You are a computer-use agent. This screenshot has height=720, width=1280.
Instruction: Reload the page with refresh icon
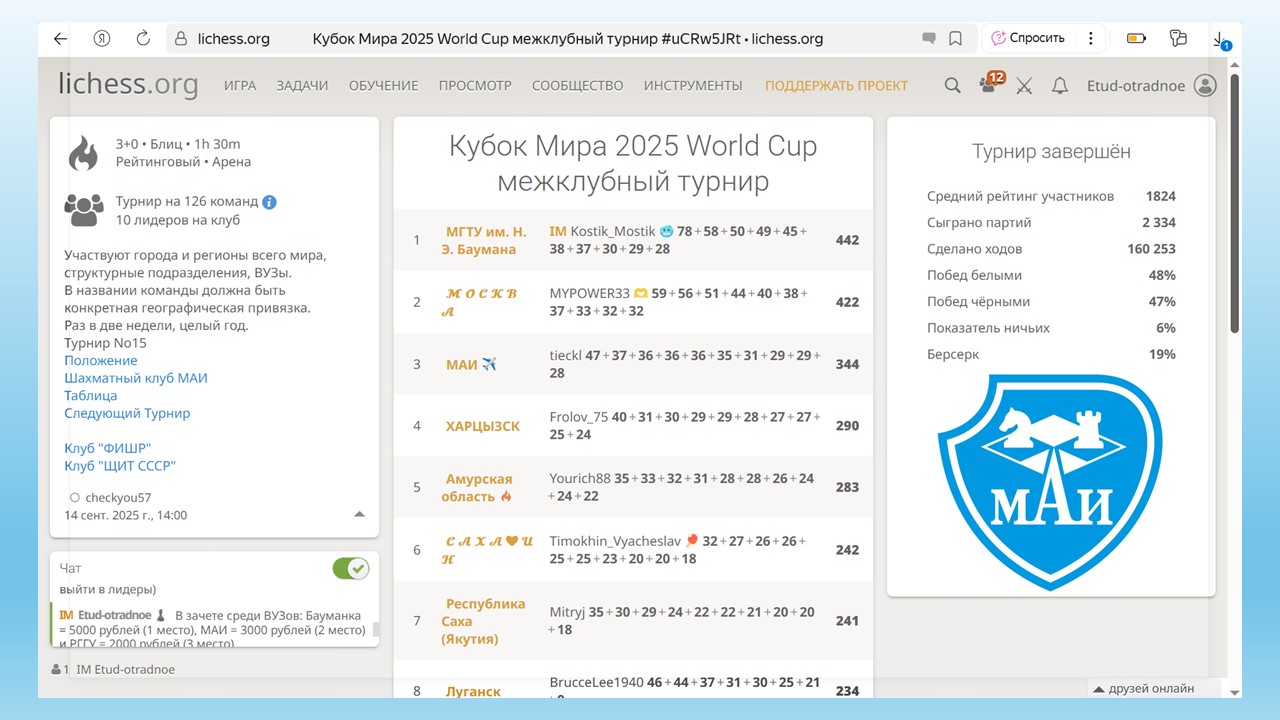pos(143,39)
